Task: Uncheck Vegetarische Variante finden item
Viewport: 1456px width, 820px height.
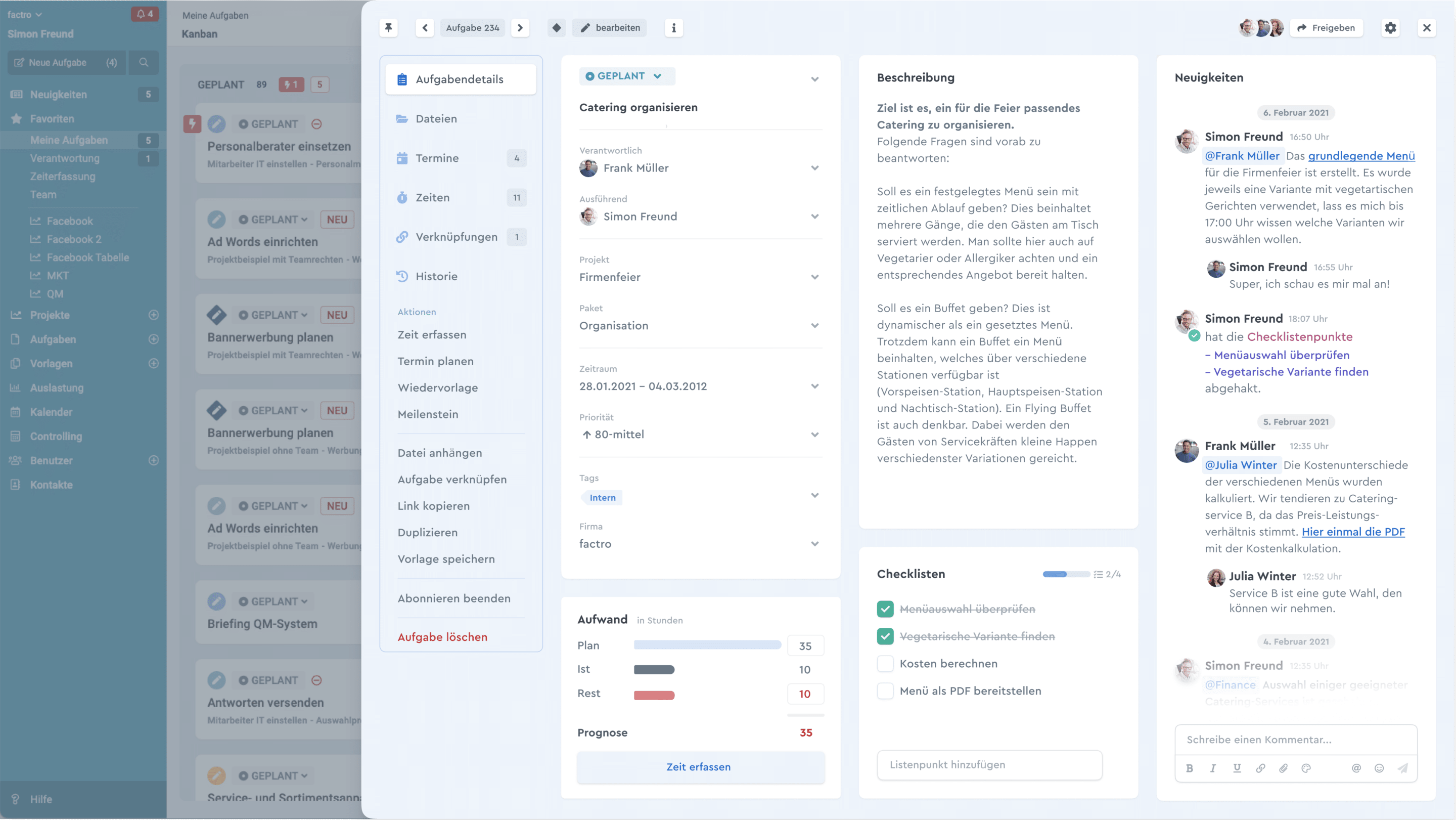Action: 885,637
